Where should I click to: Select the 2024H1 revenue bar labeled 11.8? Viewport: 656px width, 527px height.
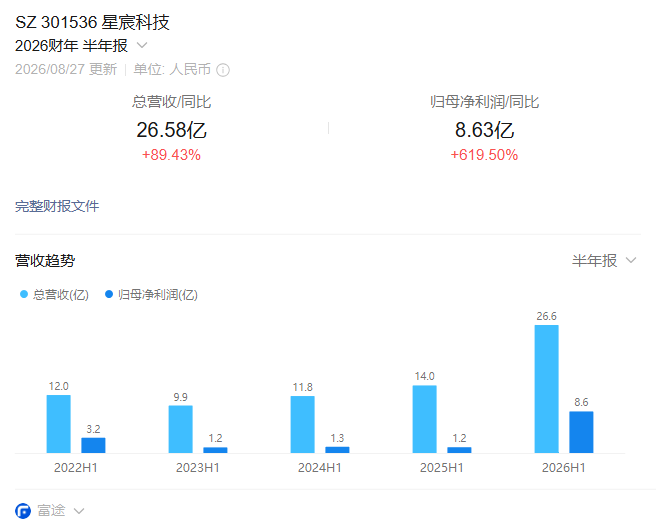click(x=302, y=425)
